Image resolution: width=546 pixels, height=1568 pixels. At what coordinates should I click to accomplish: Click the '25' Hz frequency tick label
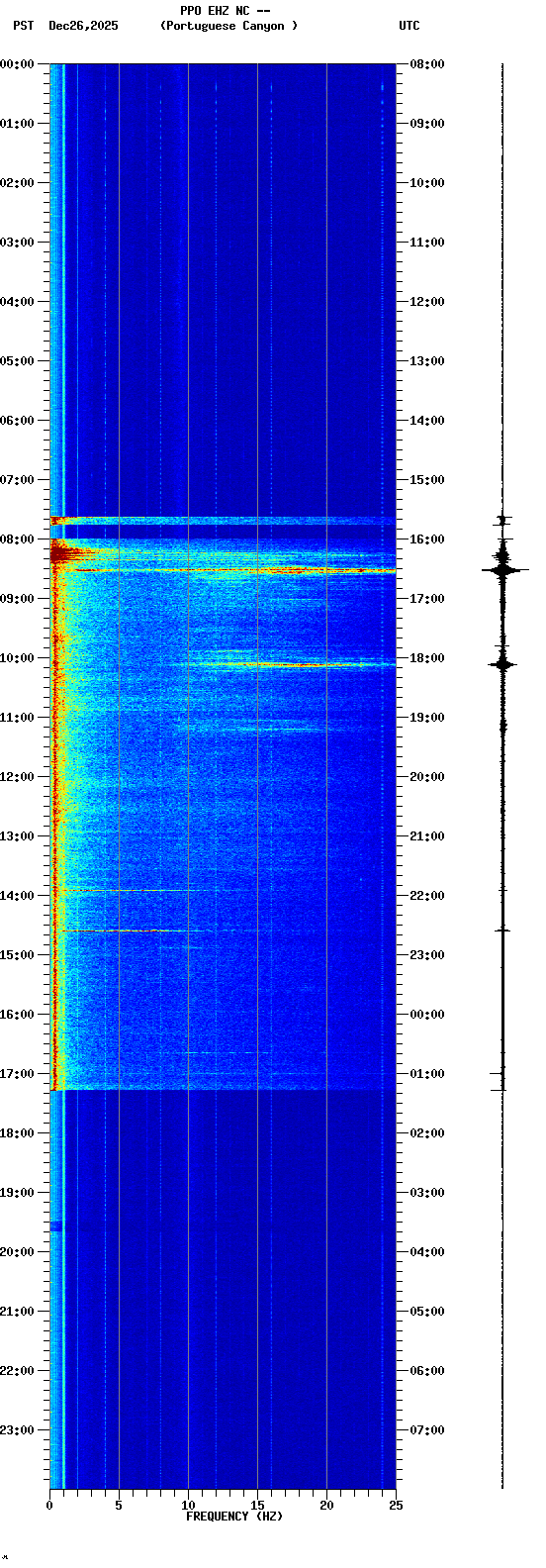[x=396, y=1506]
